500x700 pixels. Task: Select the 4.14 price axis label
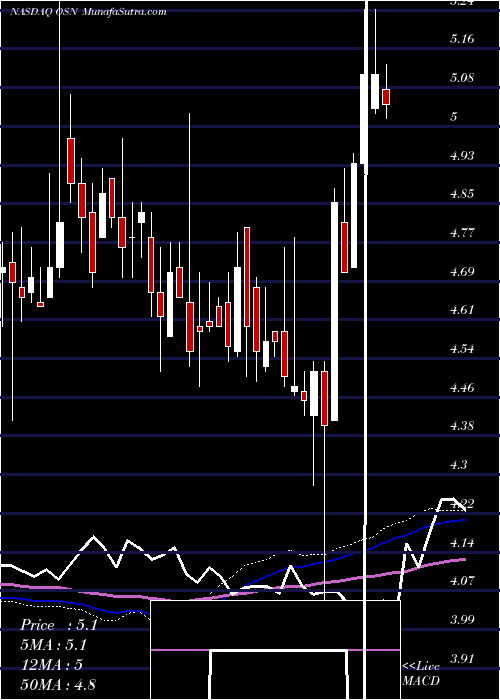(x=462, y=542)
